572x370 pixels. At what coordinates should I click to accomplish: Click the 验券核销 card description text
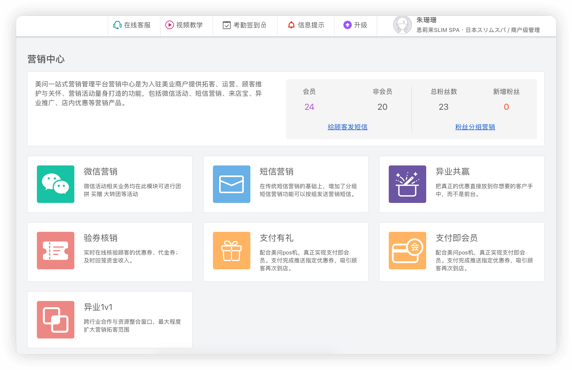point(131,256)
